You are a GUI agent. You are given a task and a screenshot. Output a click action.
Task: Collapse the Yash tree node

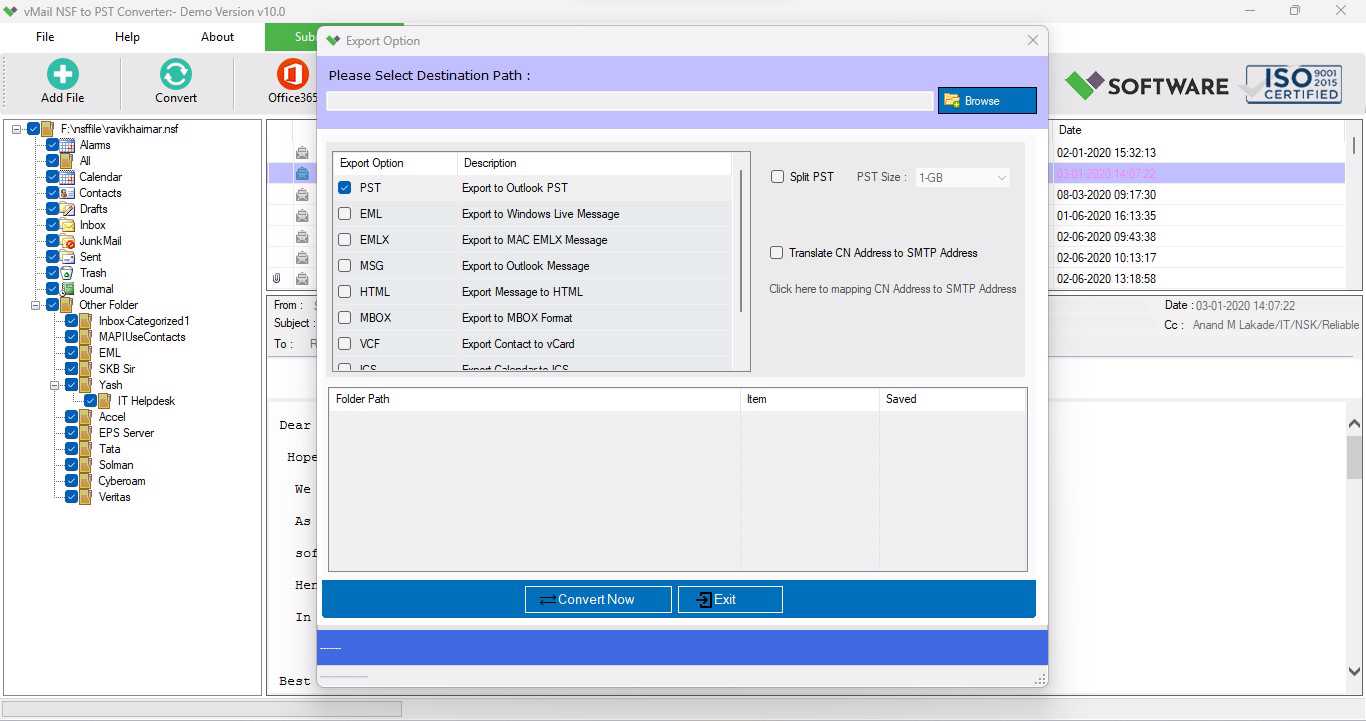click(55, 385)
